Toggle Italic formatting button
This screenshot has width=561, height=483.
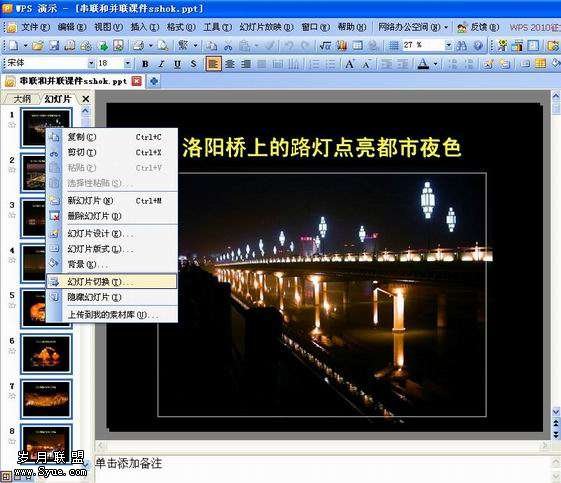(161, 64)
